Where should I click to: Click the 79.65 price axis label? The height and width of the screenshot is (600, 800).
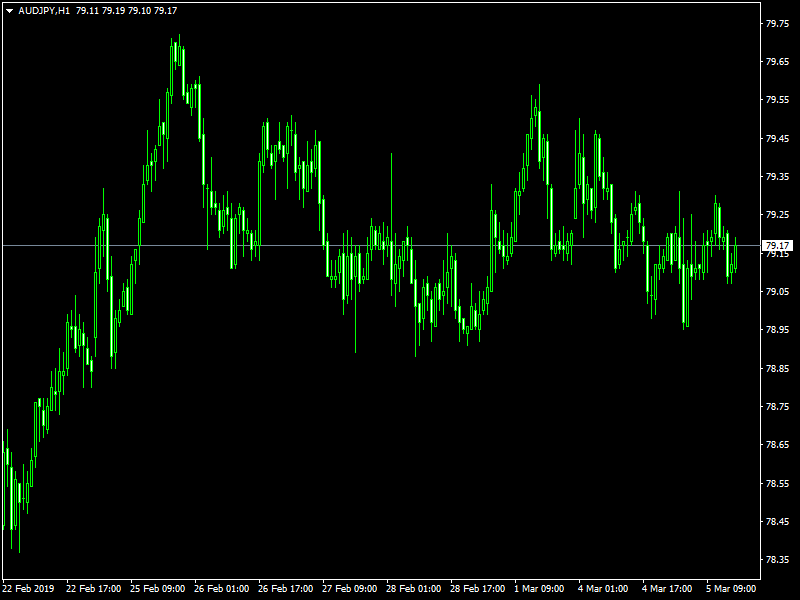point(778,62)
